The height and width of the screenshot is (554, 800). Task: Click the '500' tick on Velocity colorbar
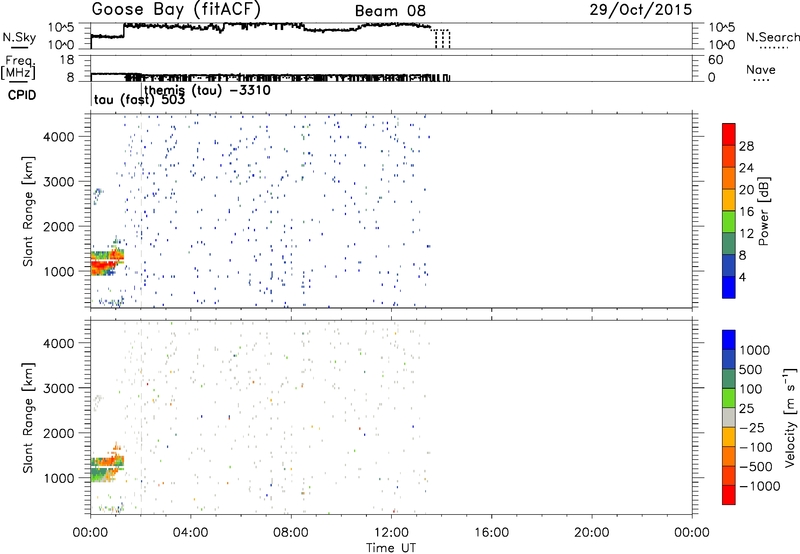(x=753, y=369)
